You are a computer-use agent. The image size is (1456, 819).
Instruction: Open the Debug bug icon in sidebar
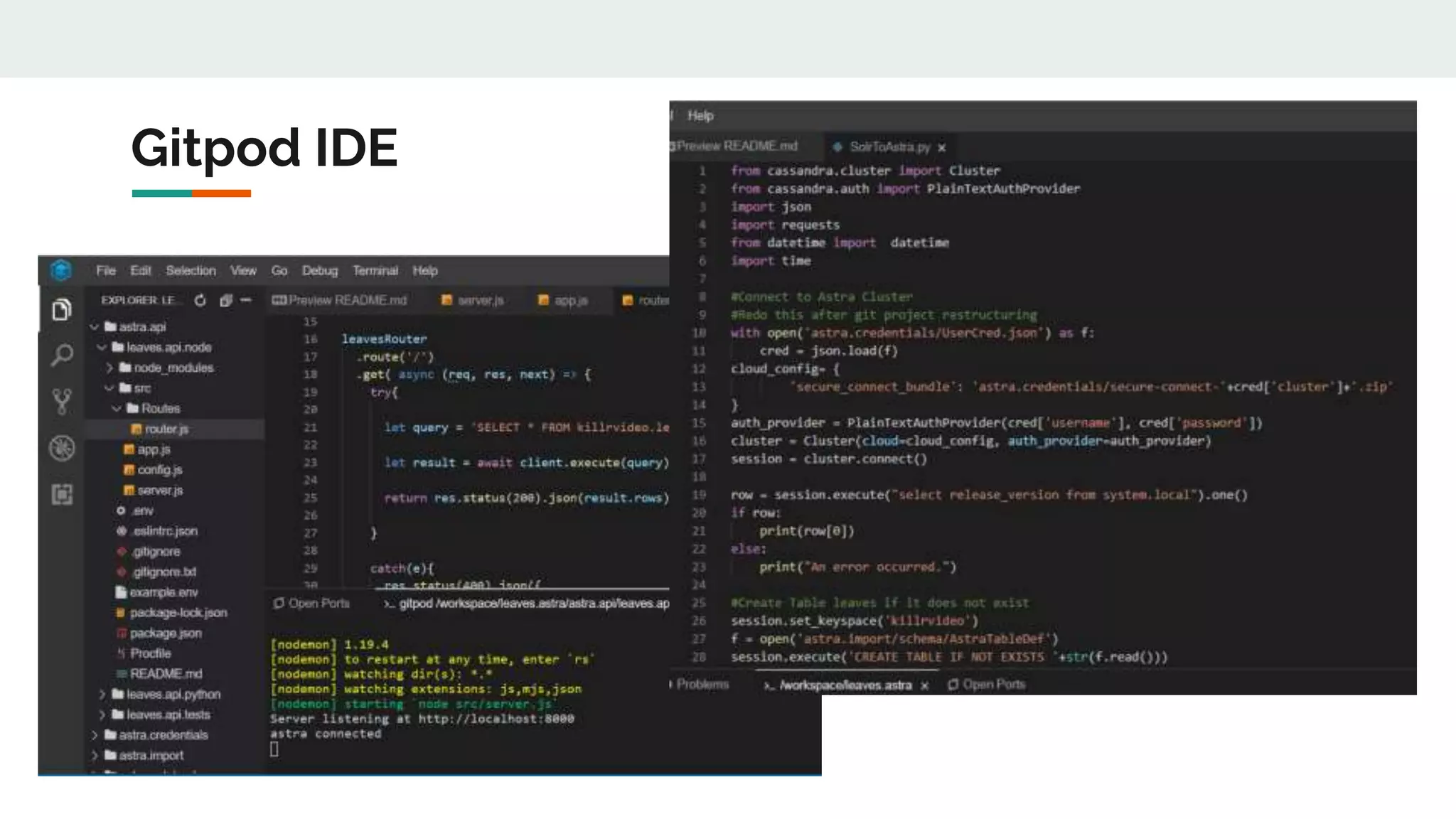click(62, 448)
